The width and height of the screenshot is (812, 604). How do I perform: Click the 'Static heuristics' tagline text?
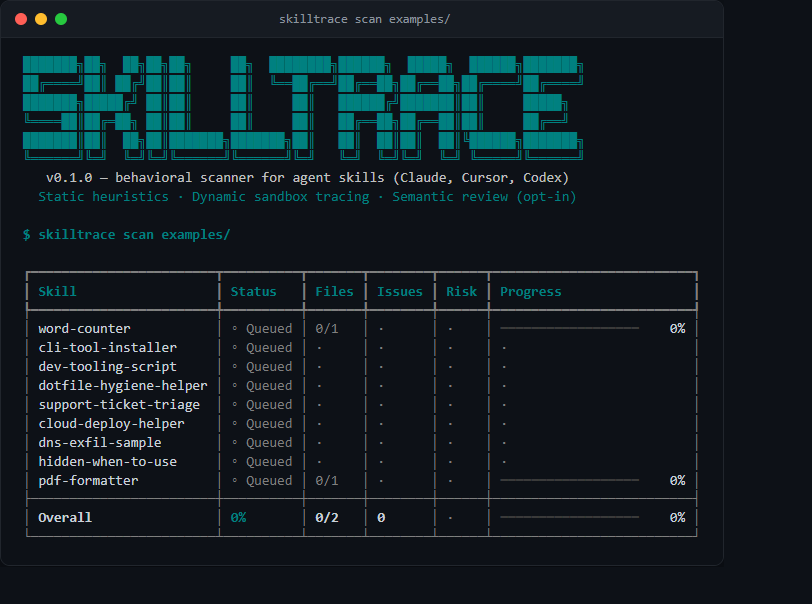tap(104, 197)
